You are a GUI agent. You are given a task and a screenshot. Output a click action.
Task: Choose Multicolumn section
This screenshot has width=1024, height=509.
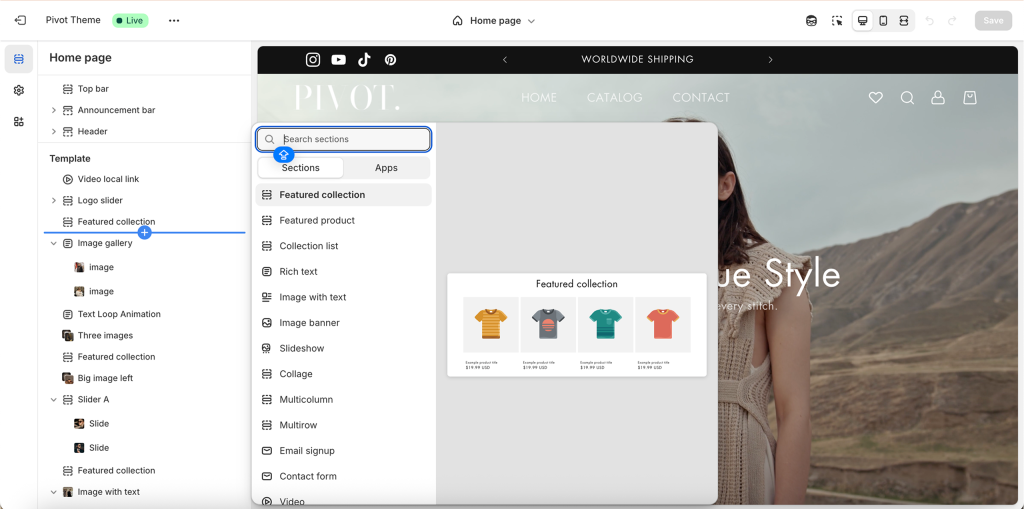pyautogui.click(x=344, y=399)
